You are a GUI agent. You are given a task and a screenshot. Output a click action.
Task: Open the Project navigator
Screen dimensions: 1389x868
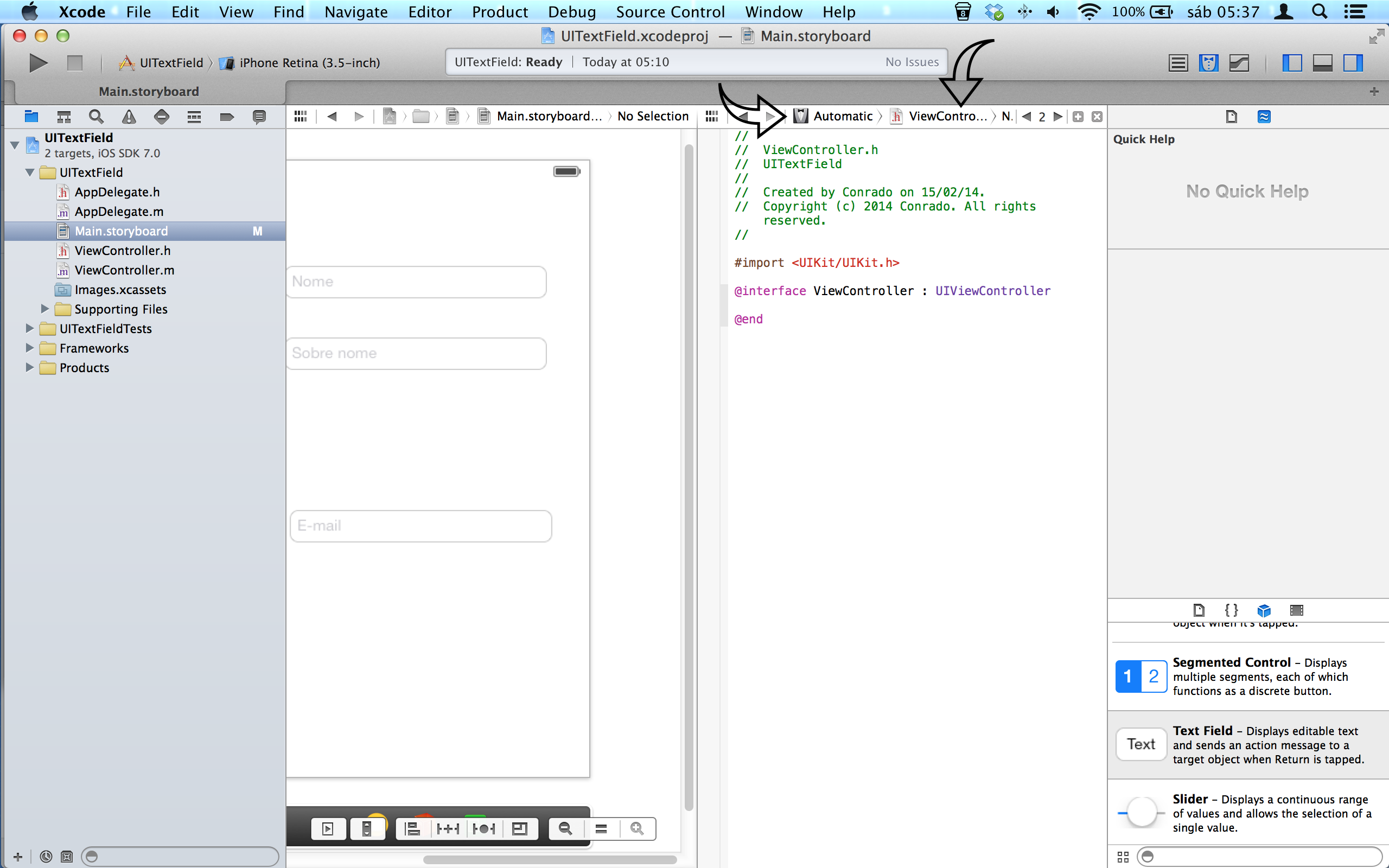[31, 117]
